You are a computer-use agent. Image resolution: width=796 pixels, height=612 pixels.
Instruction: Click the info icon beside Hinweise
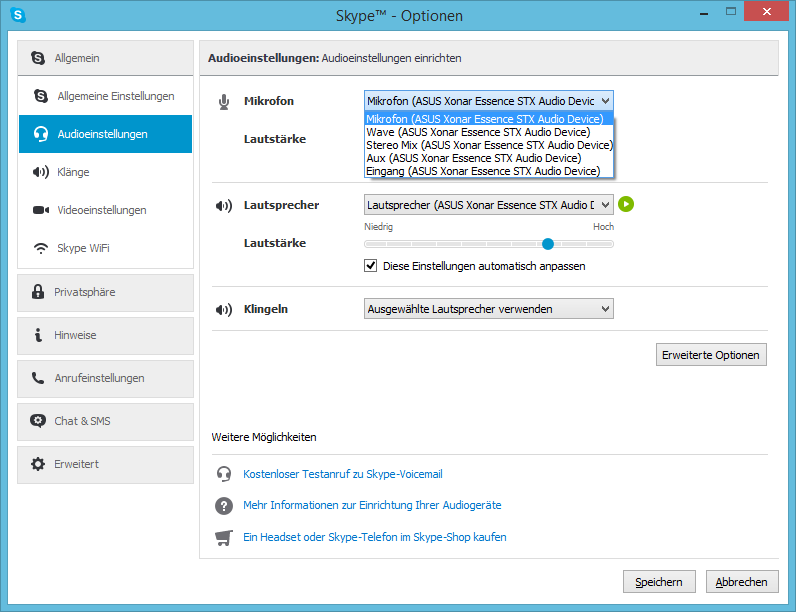pyautogui.click(x=38, y=335)
